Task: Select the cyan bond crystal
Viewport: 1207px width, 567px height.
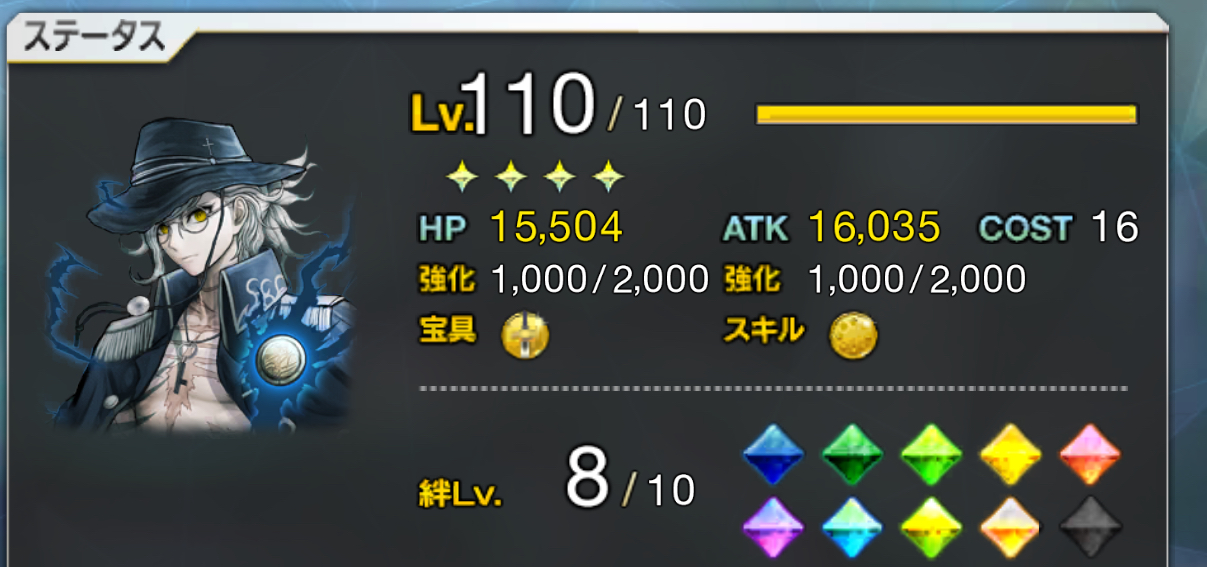Action: click(852, 527)
